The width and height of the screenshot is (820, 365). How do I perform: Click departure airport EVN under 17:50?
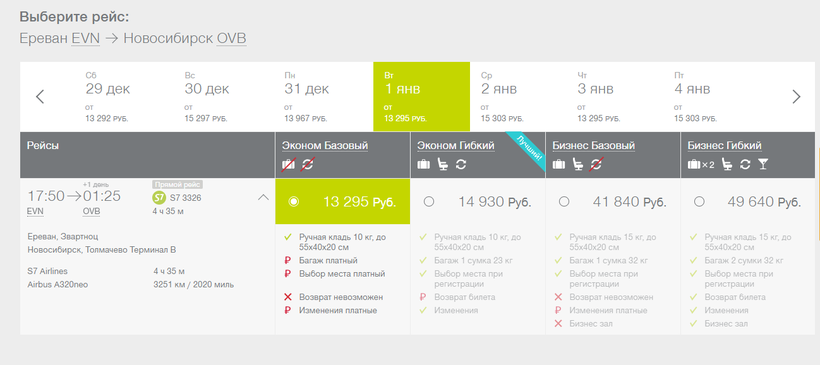pos(36,211)
